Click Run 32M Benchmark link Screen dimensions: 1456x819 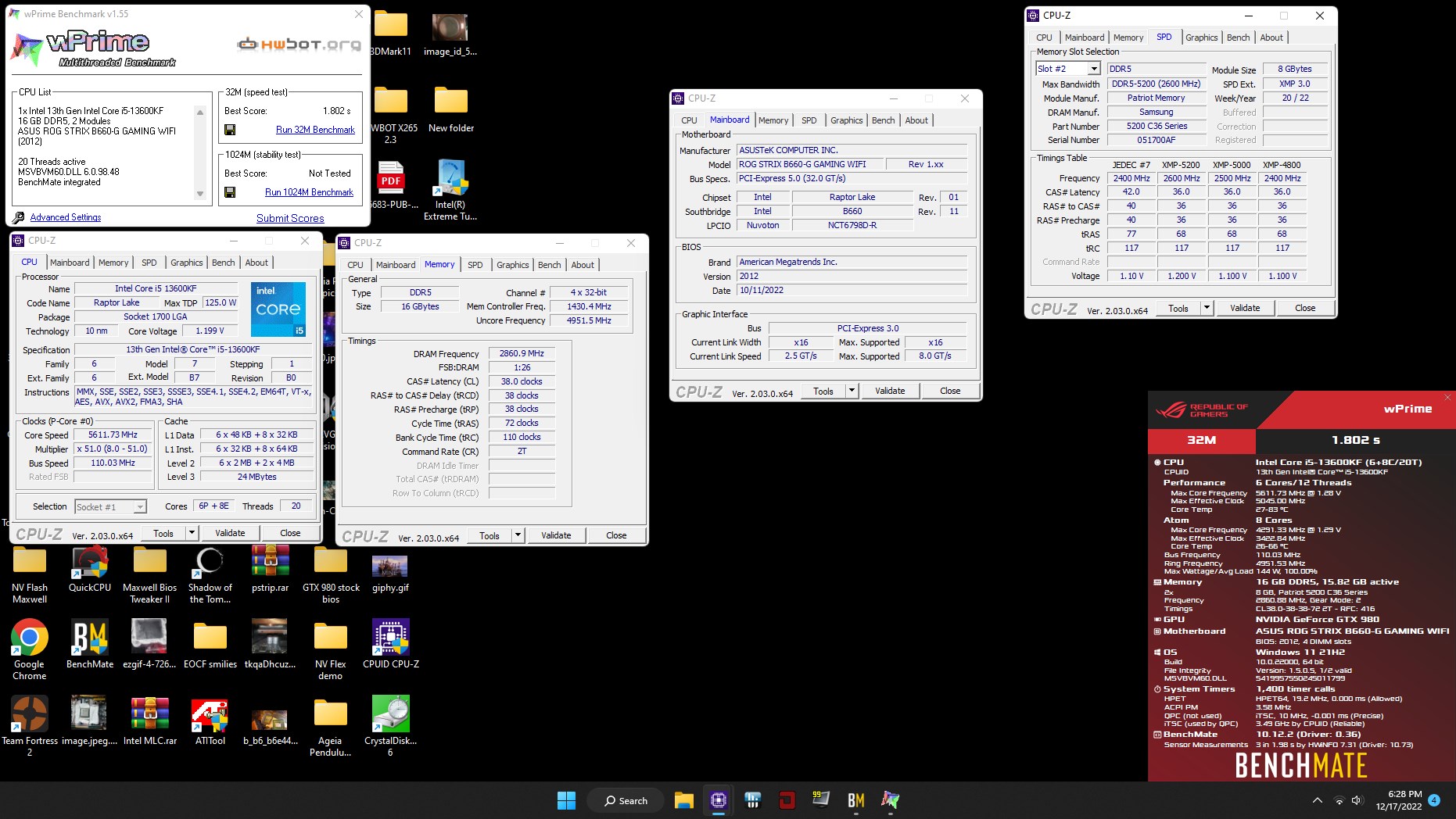click(x=315, y=130)
